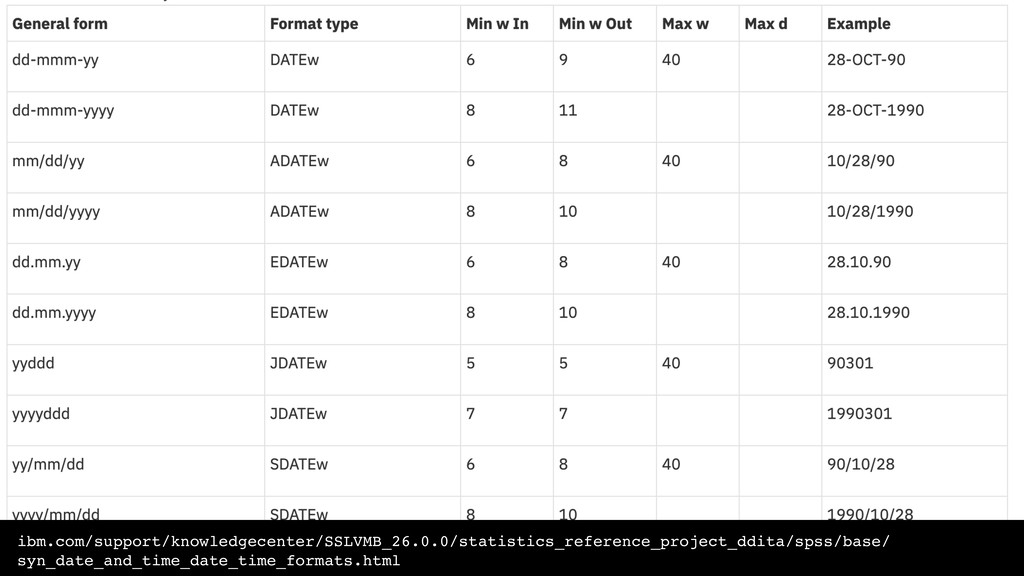Click the 90/10/28 example cell
Screen dimensions: 1024x576
tap(861, 464)
